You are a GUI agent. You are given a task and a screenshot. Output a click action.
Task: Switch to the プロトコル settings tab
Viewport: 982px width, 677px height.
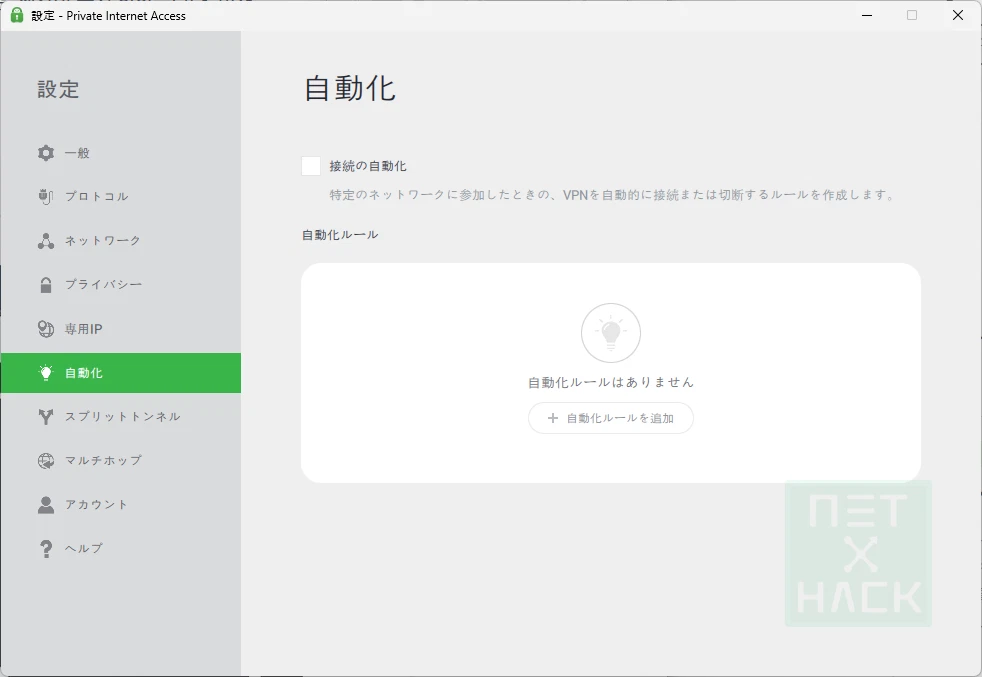97,197
